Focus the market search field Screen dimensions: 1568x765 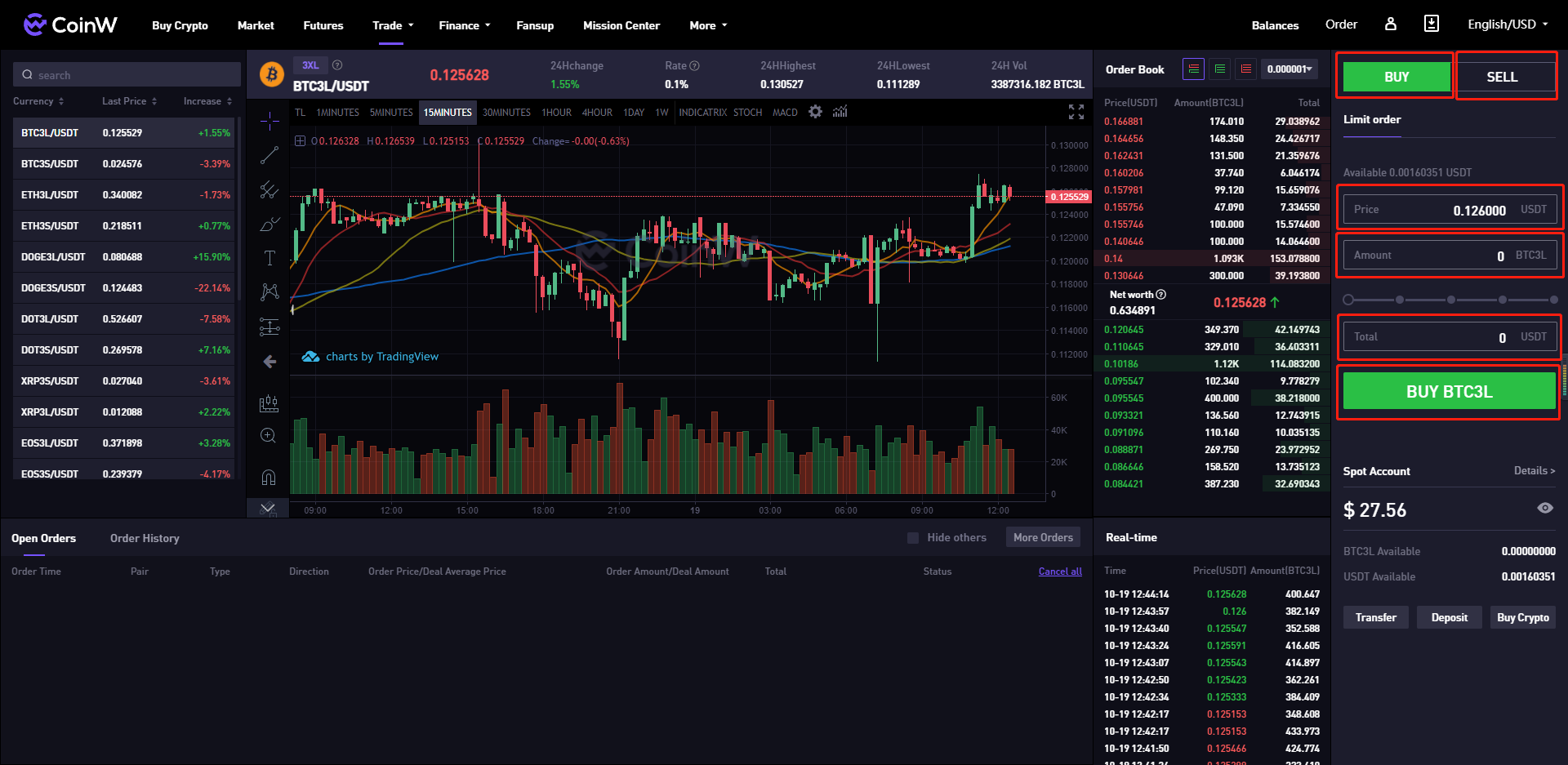click(127, 74)
